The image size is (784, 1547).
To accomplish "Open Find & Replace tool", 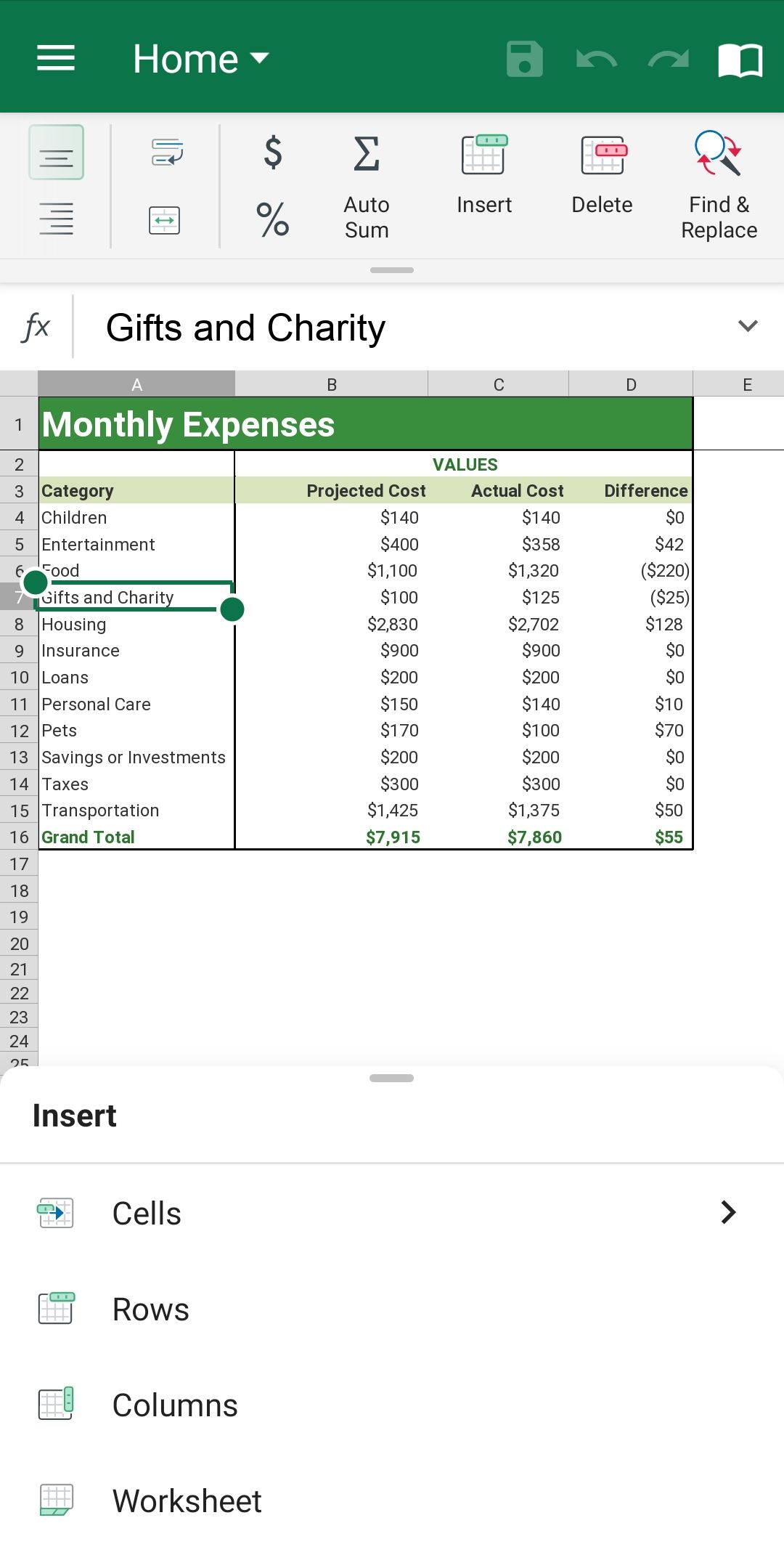I will coord(719,185).
